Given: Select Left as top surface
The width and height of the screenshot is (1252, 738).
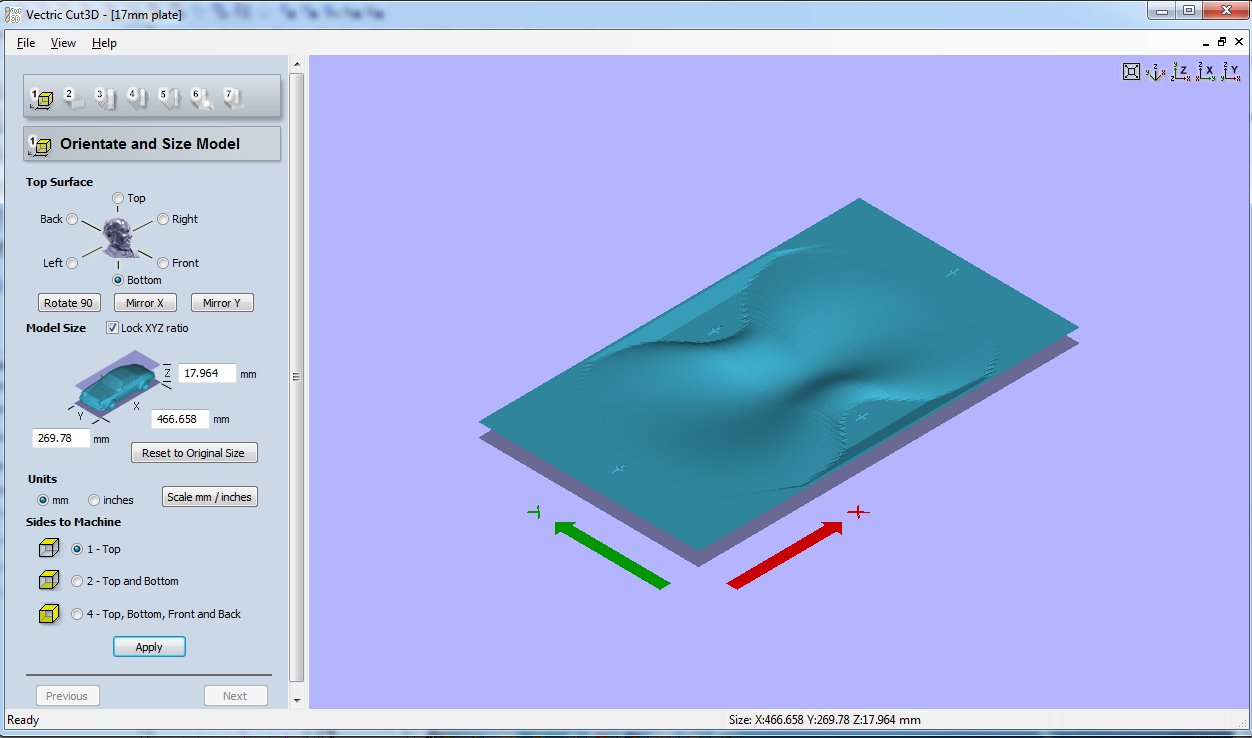Looking at the screenshot, I should (72, 263).
